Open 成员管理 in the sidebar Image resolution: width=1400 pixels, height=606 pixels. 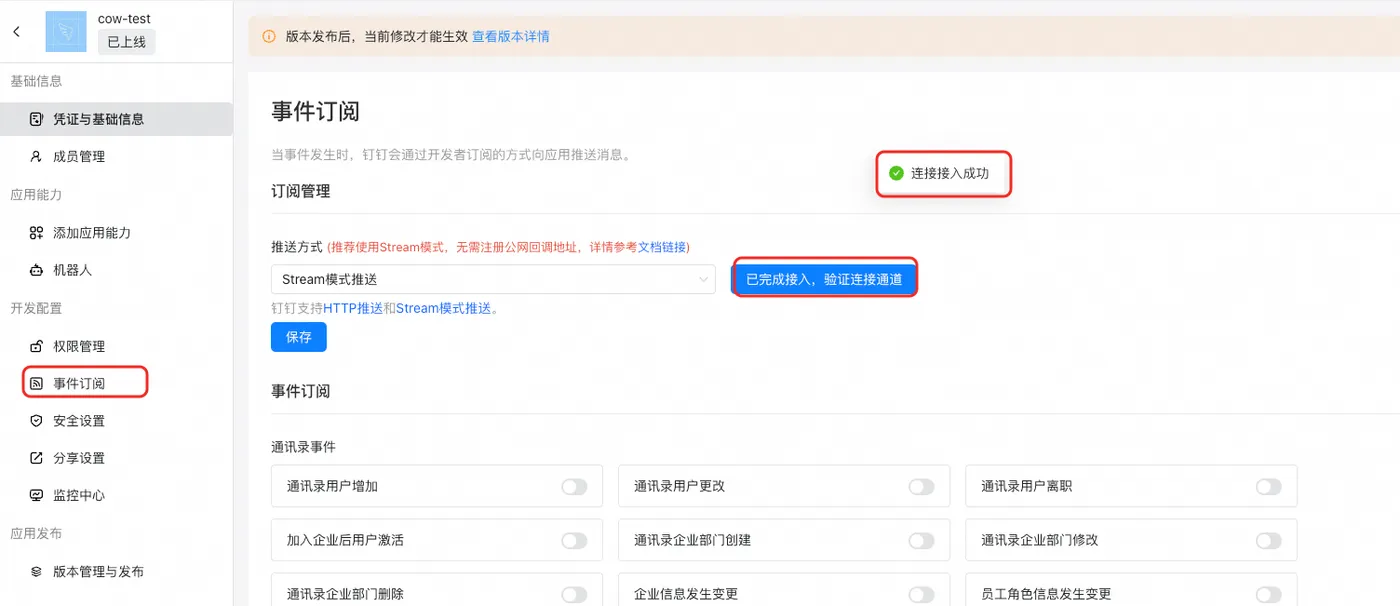pos(116,156)
